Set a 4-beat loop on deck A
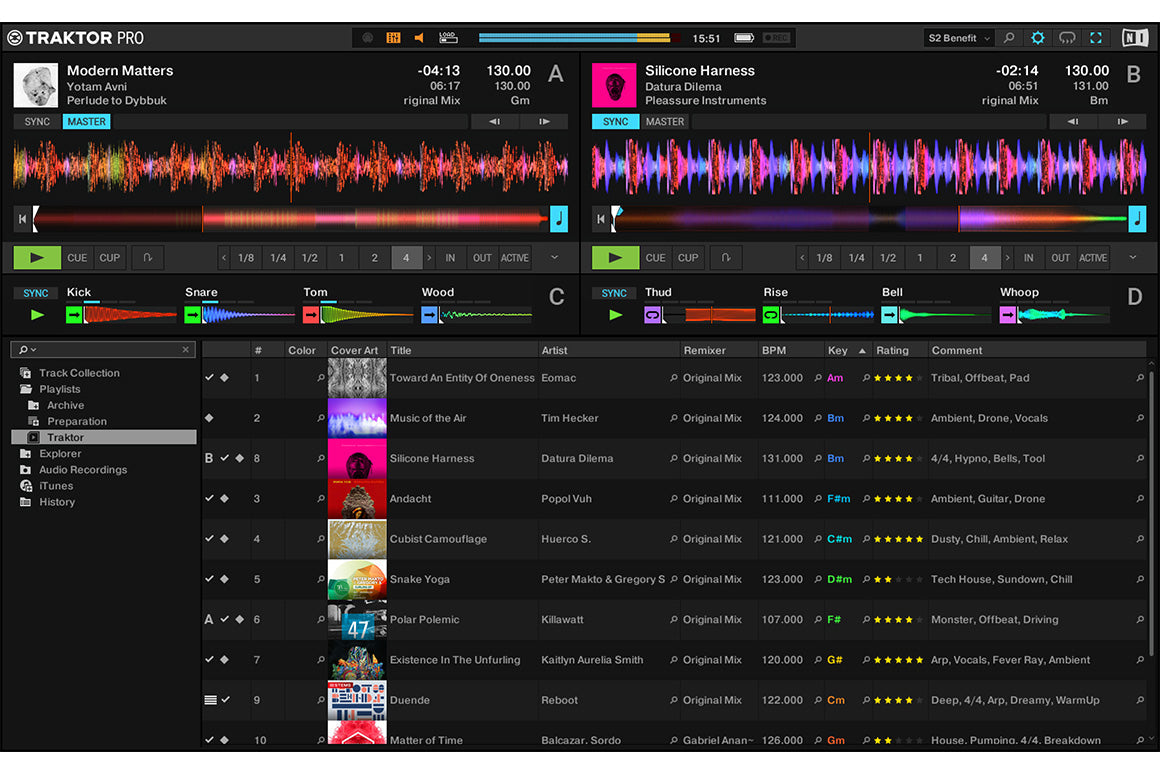The height and width of the screenshot is (774, 1160). [406, 257]
